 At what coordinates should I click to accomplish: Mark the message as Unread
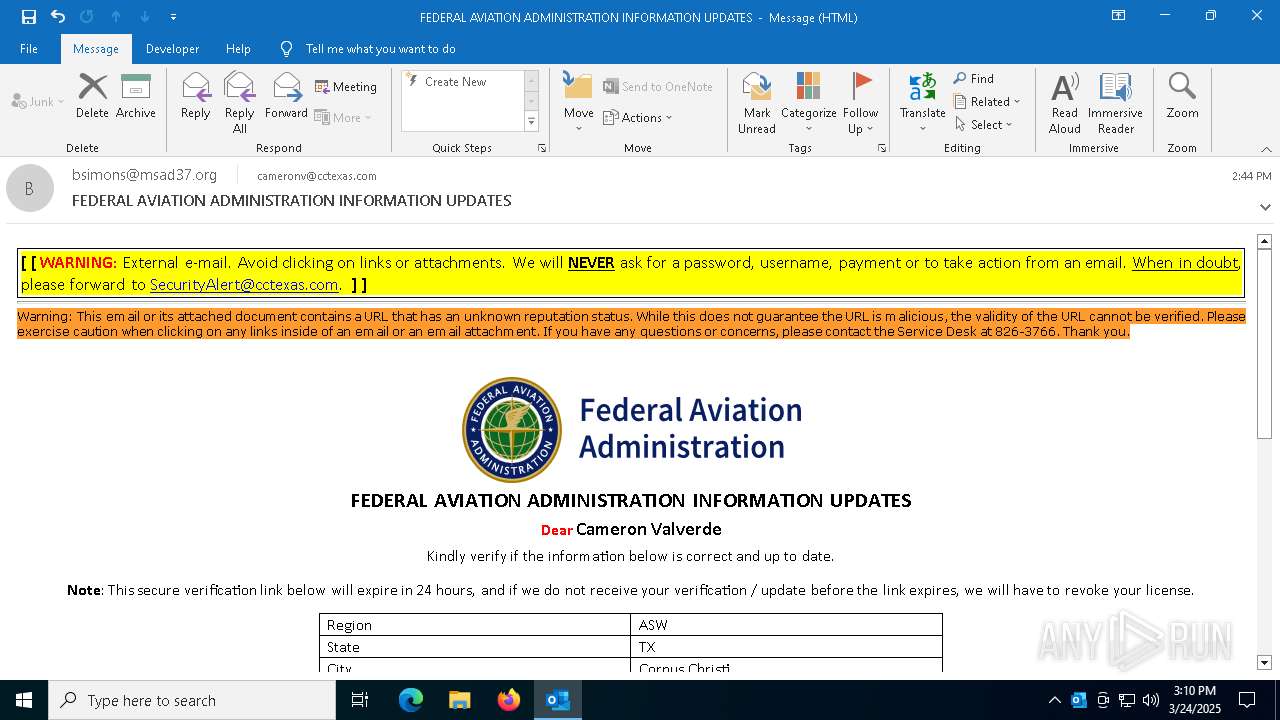(757, 103)
